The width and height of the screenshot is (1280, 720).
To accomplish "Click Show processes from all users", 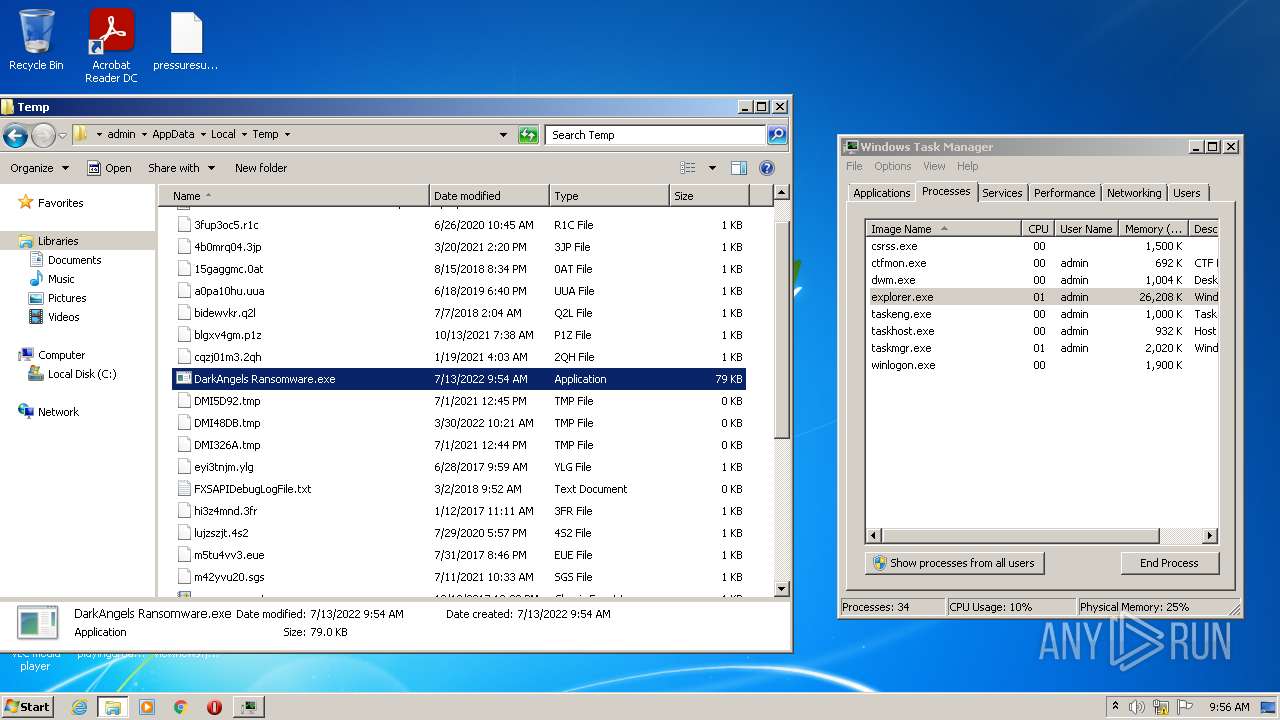I will coord(954,563).
